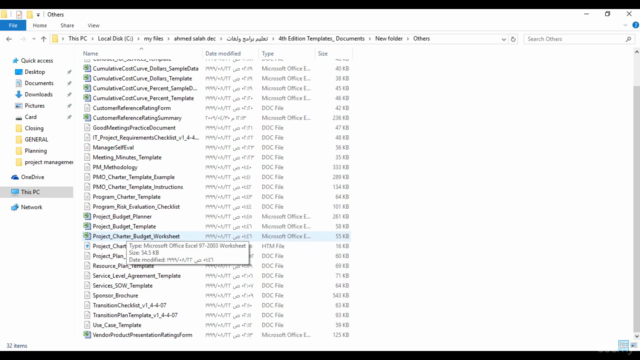Click document icon of GoodMeetingsPracticeDocument
640x360 pixels.
pos(87,127)
